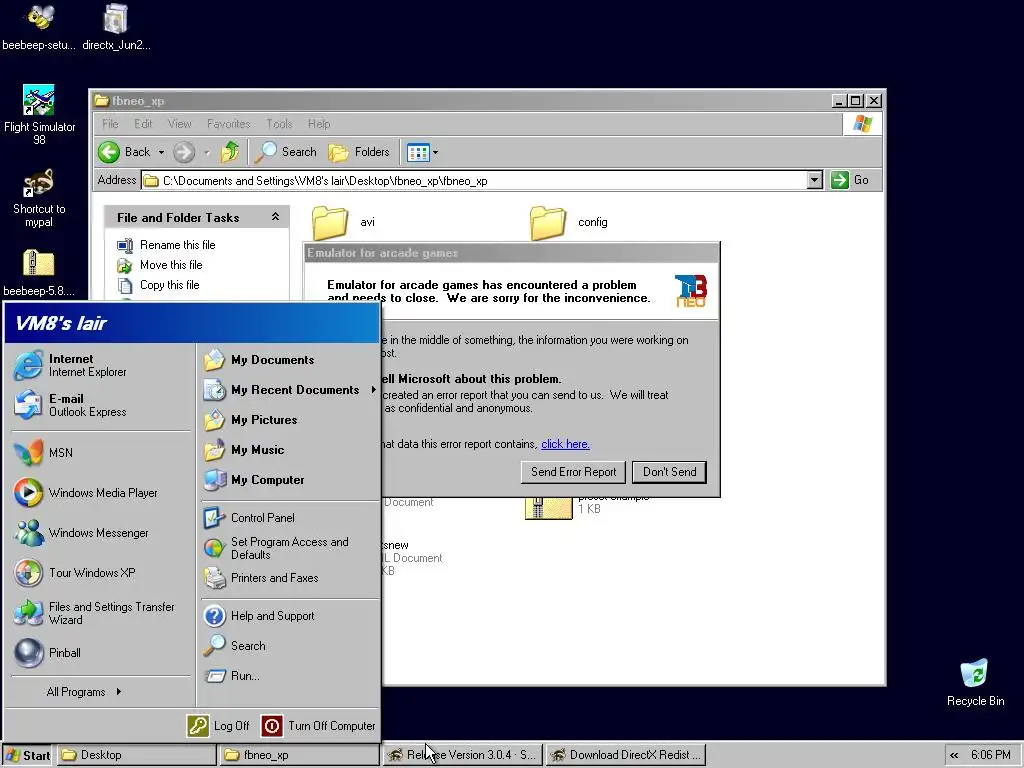
Task: Open the Favorites menu
Action: pos(229,123)
